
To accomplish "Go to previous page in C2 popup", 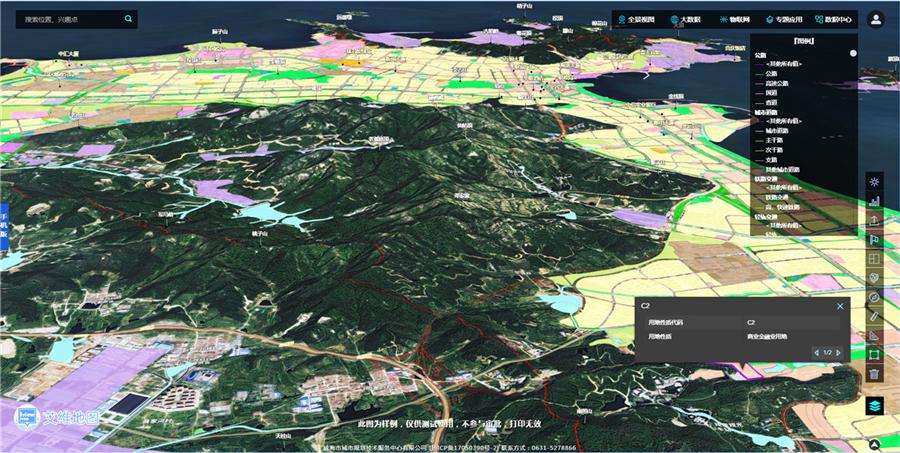I will tap(817, 352).
